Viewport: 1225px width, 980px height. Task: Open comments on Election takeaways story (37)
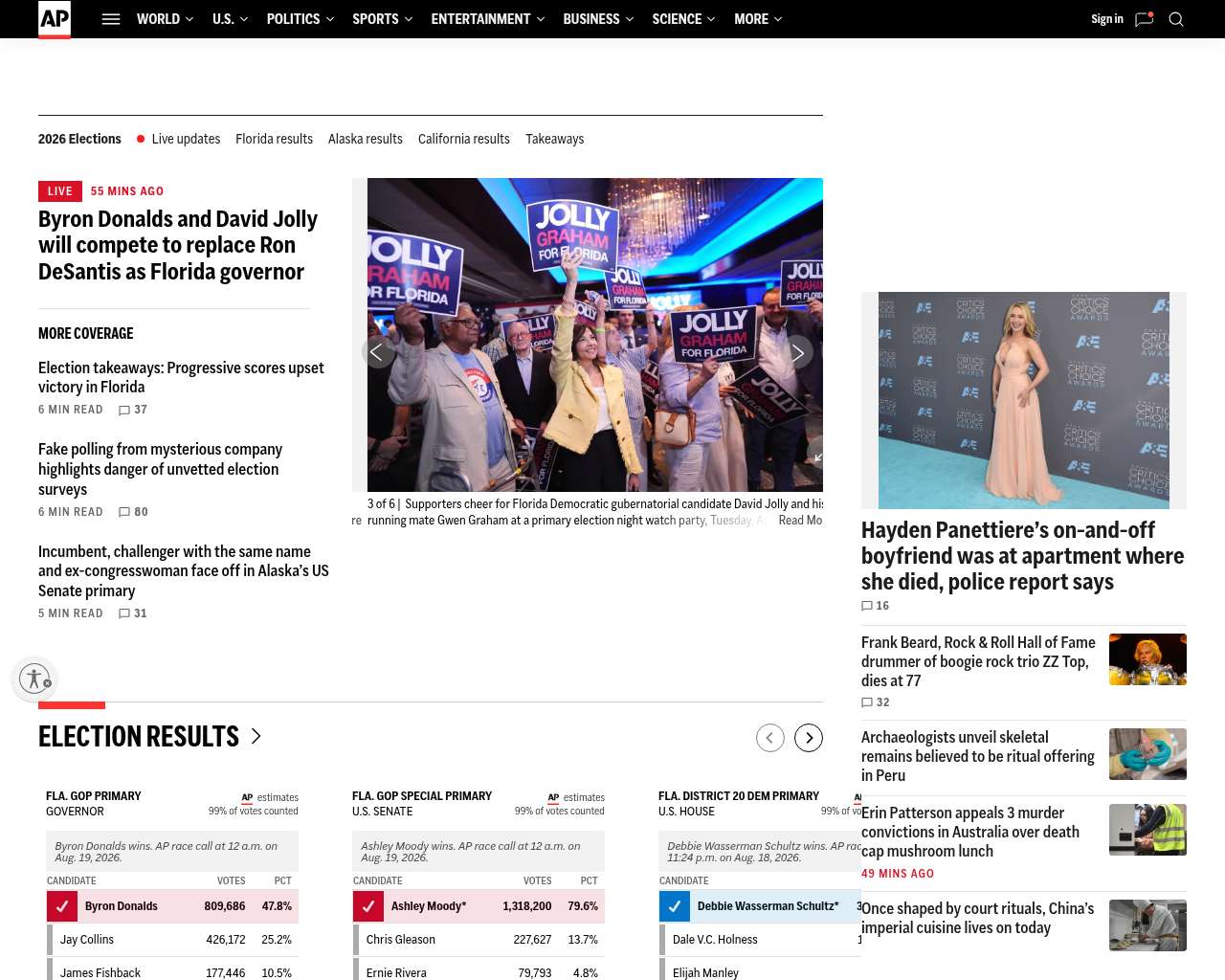pyautogui.click(x=133, y=410)
